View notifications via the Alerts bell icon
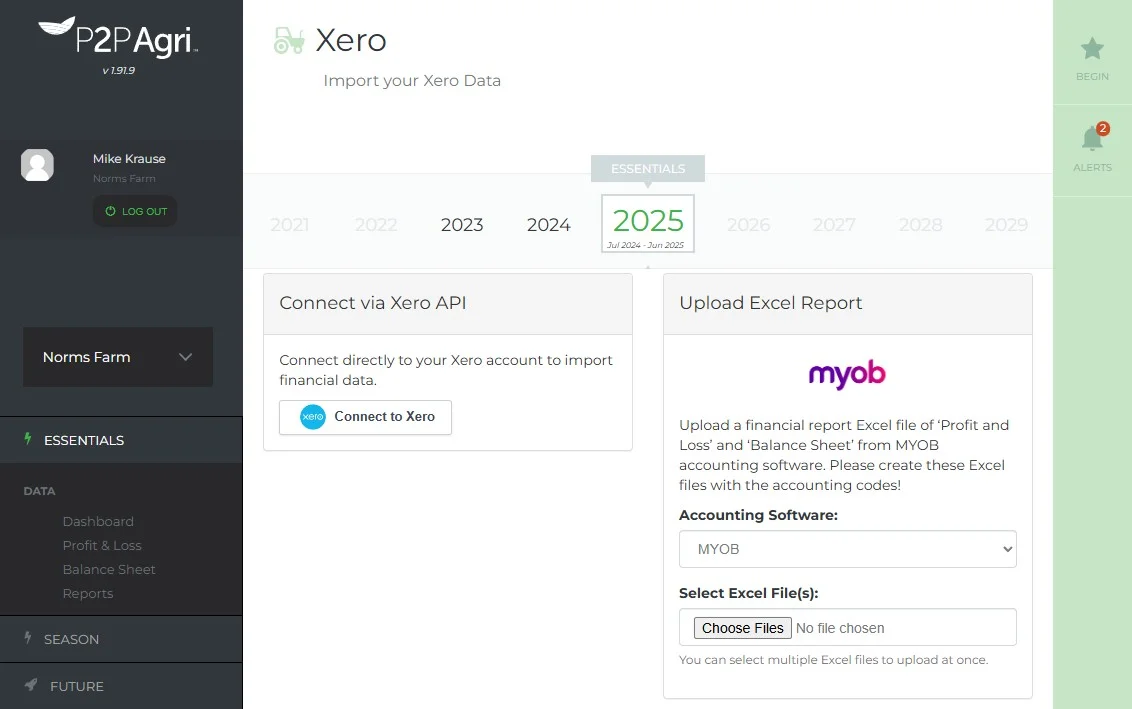Screen dimensions: 1132x709 pos(1091,140)
